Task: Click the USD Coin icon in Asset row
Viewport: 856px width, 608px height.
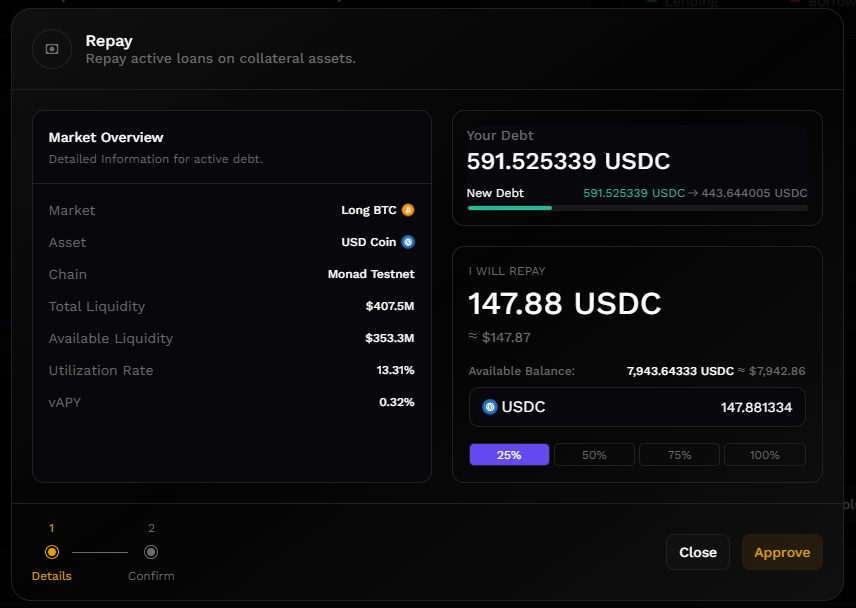Action: pos(408,242)
